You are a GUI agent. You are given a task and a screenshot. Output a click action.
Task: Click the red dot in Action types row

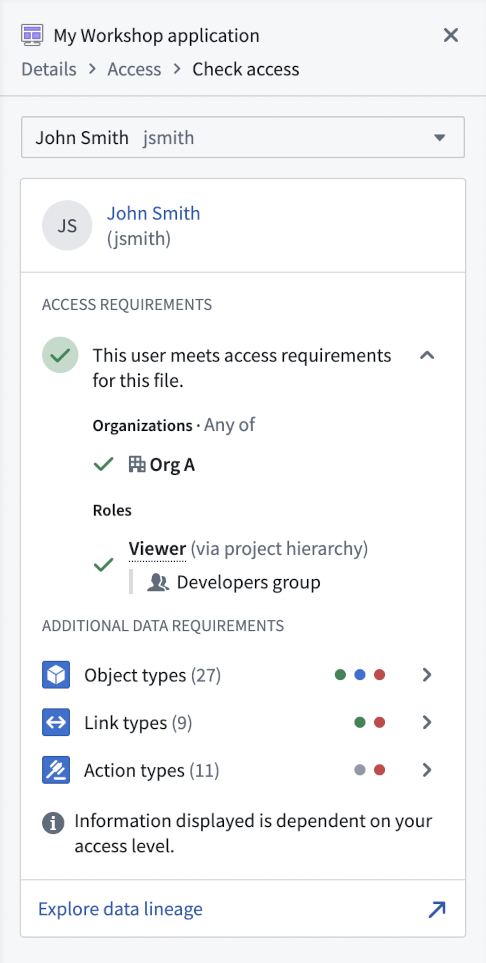tap(380, 770)
